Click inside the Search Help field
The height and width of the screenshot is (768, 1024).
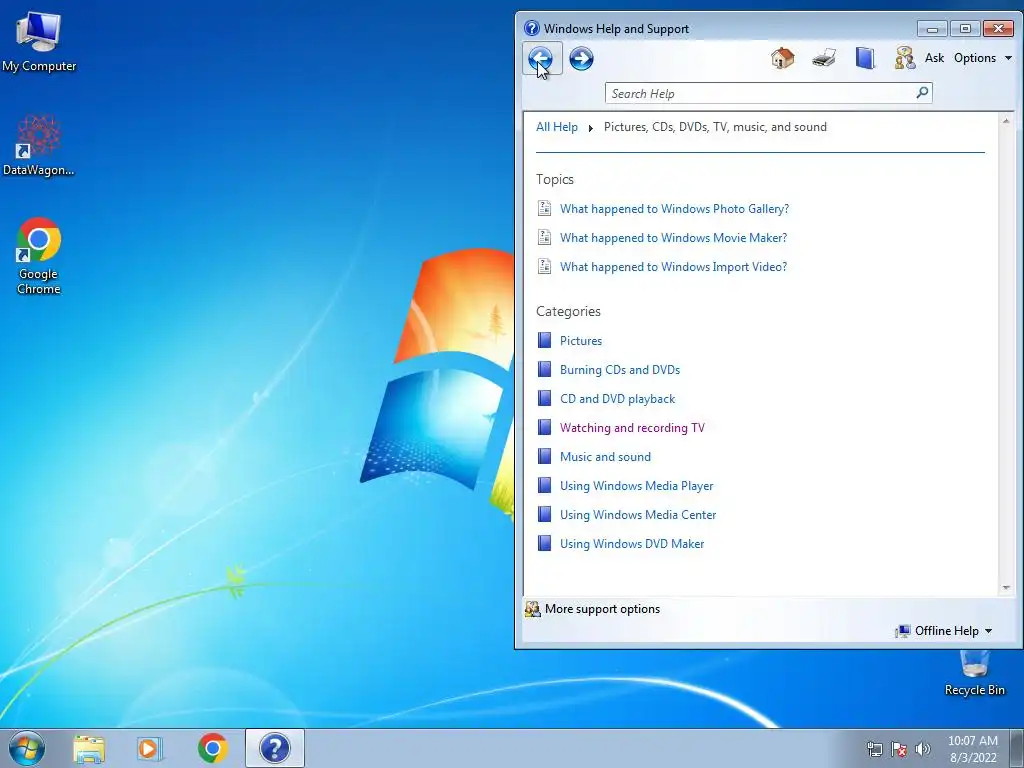[x=760, y=93]
